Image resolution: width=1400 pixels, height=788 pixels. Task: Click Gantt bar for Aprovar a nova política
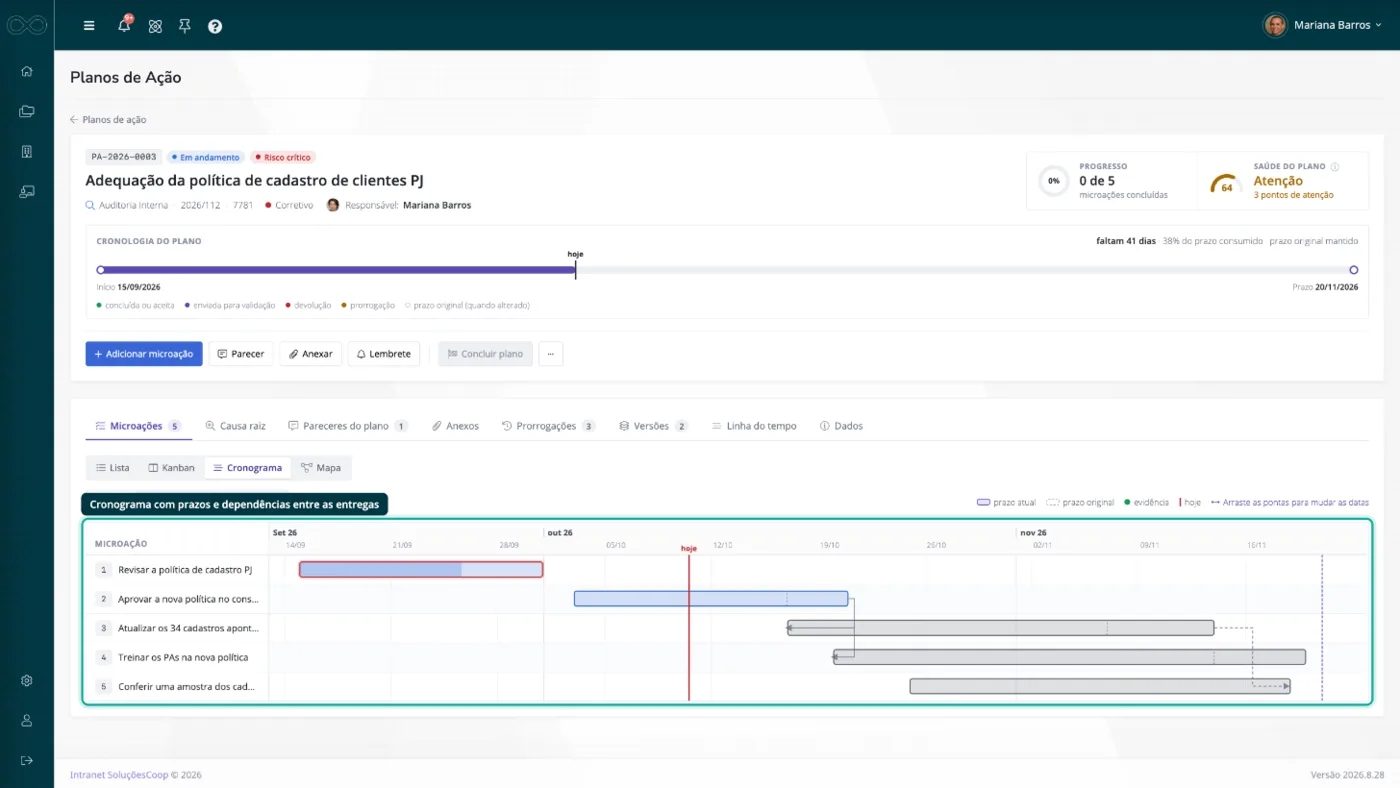tap(711, 599)
